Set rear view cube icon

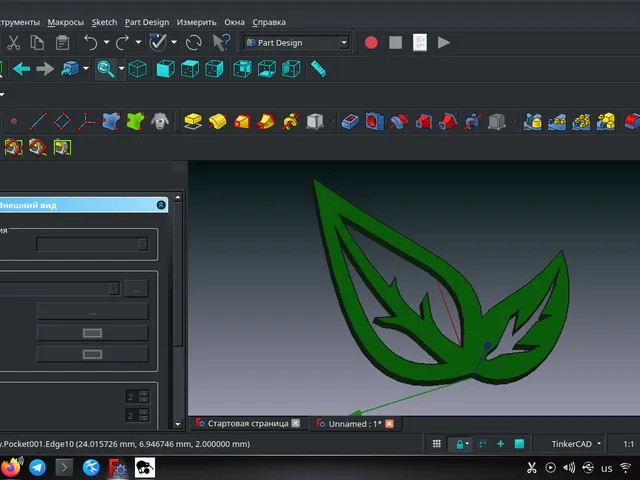[242, 69]
